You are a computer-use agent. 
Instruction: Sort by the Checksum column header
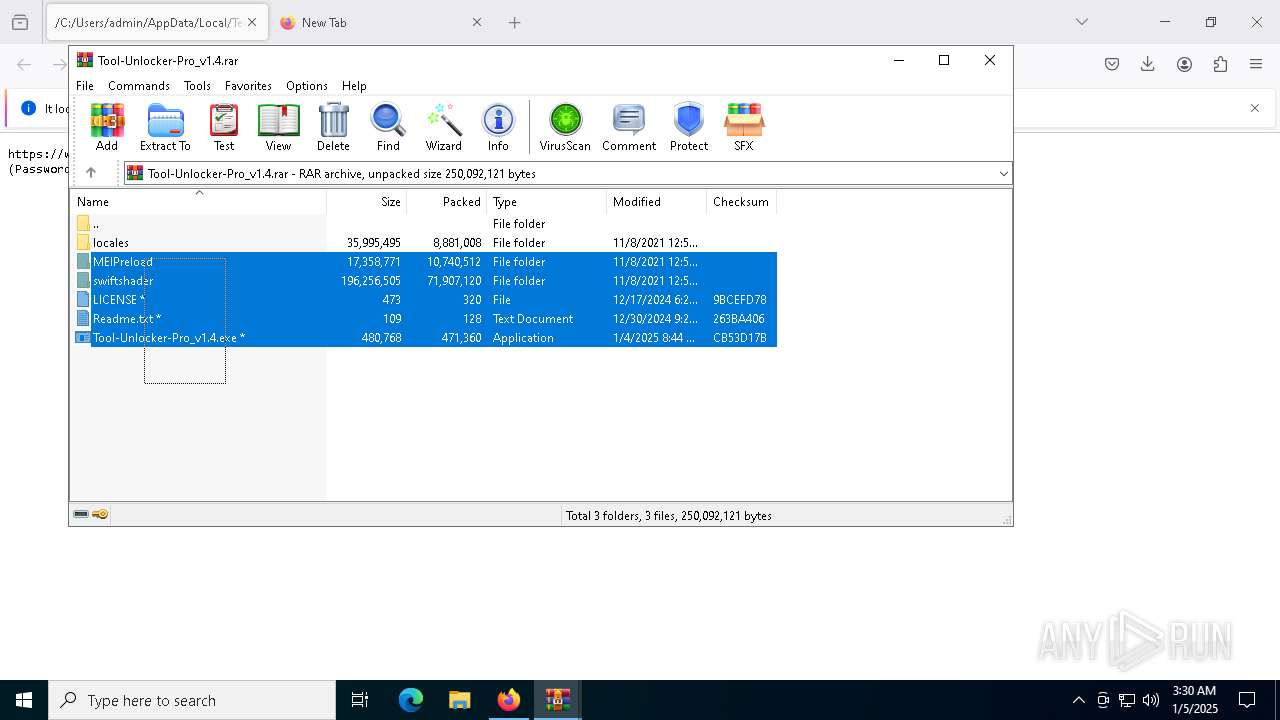pos(741,202)
